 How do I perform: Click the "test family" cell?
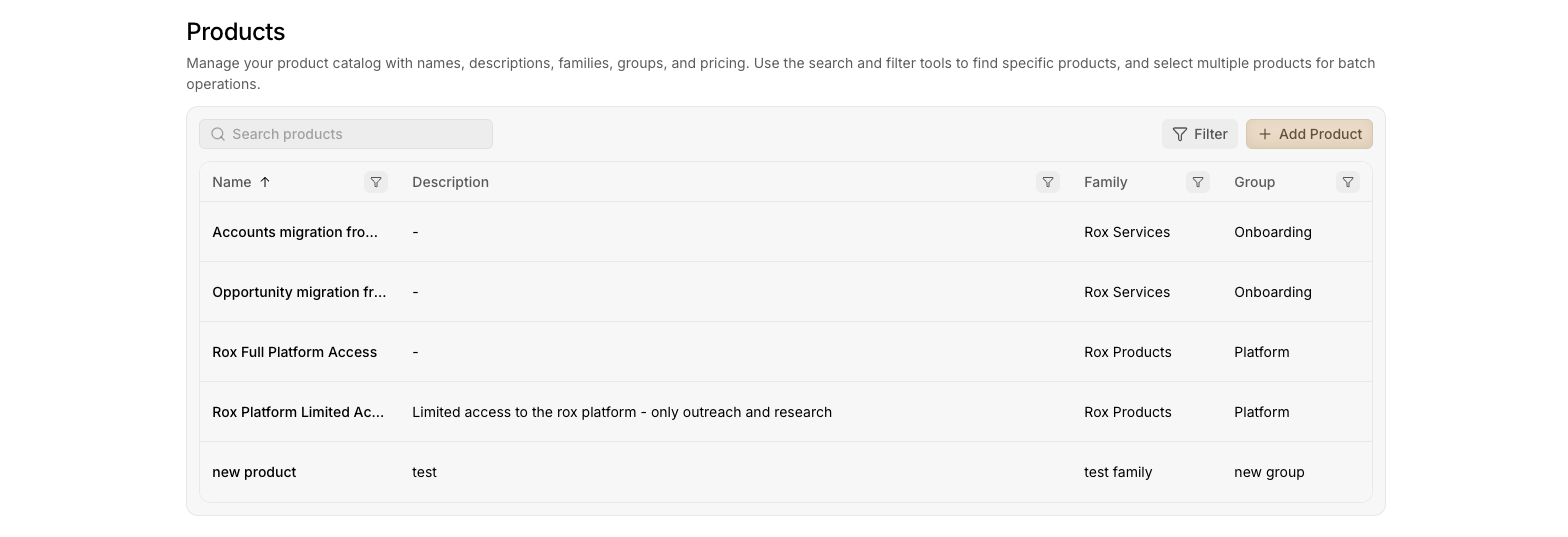(x=1118, y=472)
